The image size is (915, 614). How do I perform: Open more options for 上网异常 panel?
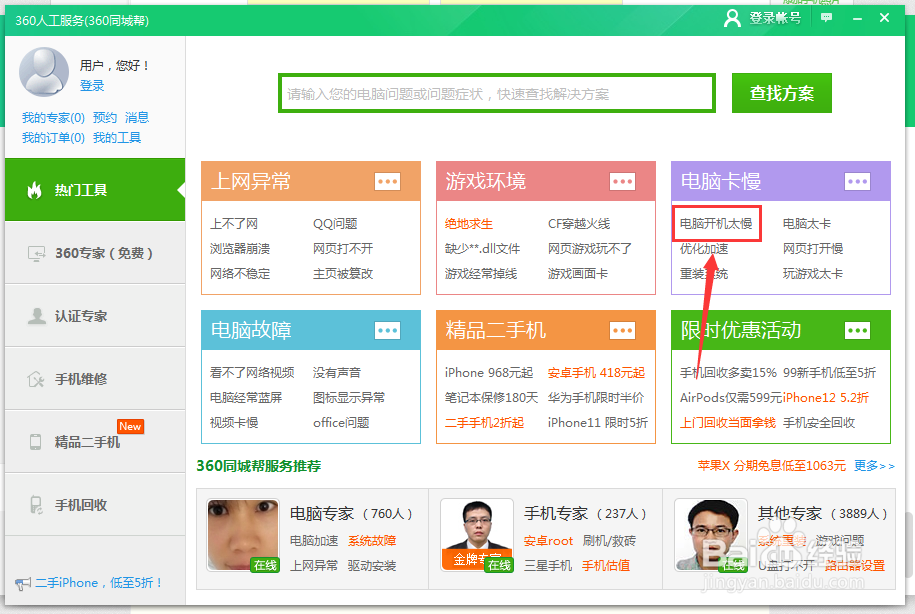[388, 181]
